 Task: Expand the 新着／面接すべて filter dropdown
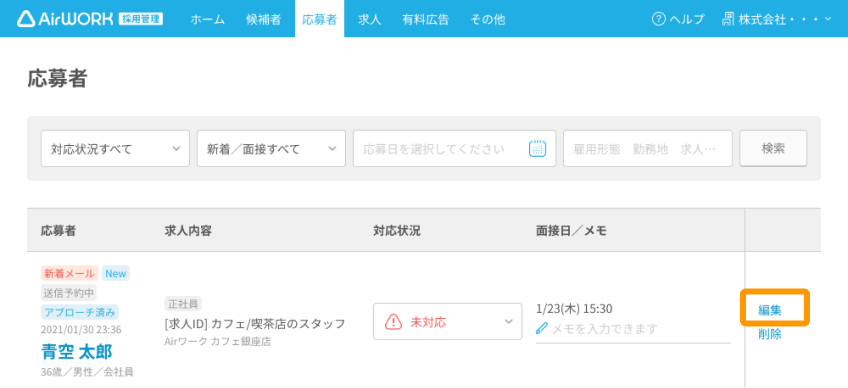click(271, 148)
